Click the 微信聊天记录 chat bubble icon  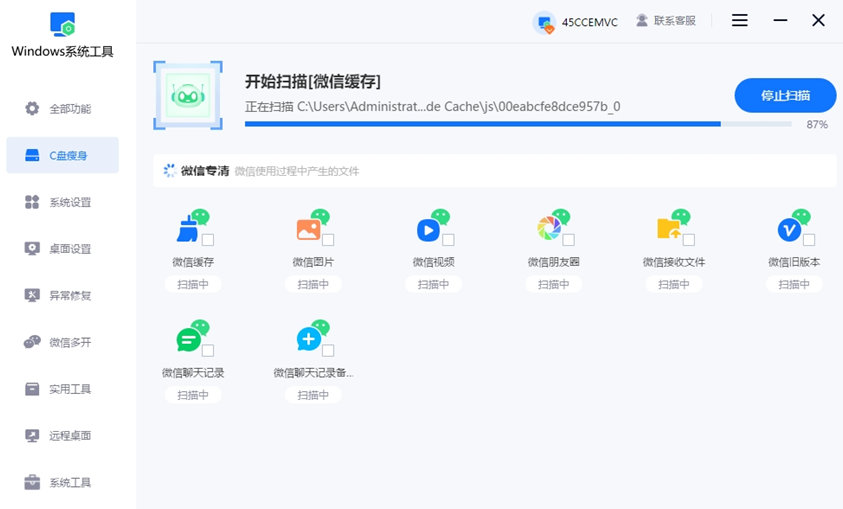point(189,340)
